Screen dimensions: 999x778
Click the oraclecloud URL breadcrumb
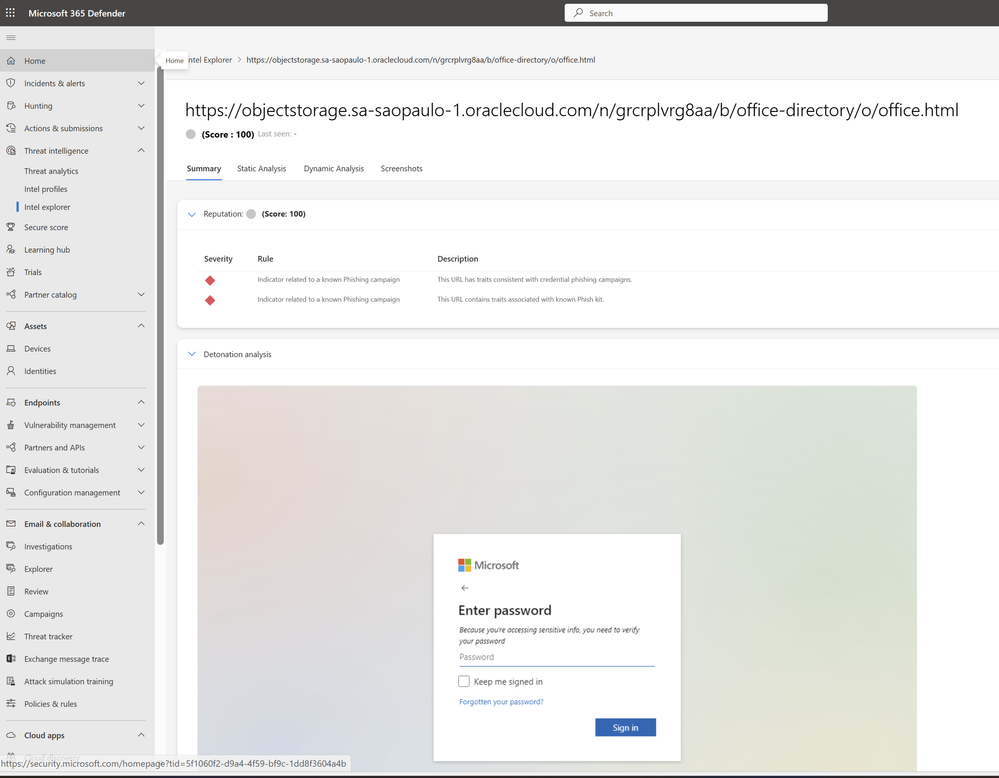coord(420,60)
